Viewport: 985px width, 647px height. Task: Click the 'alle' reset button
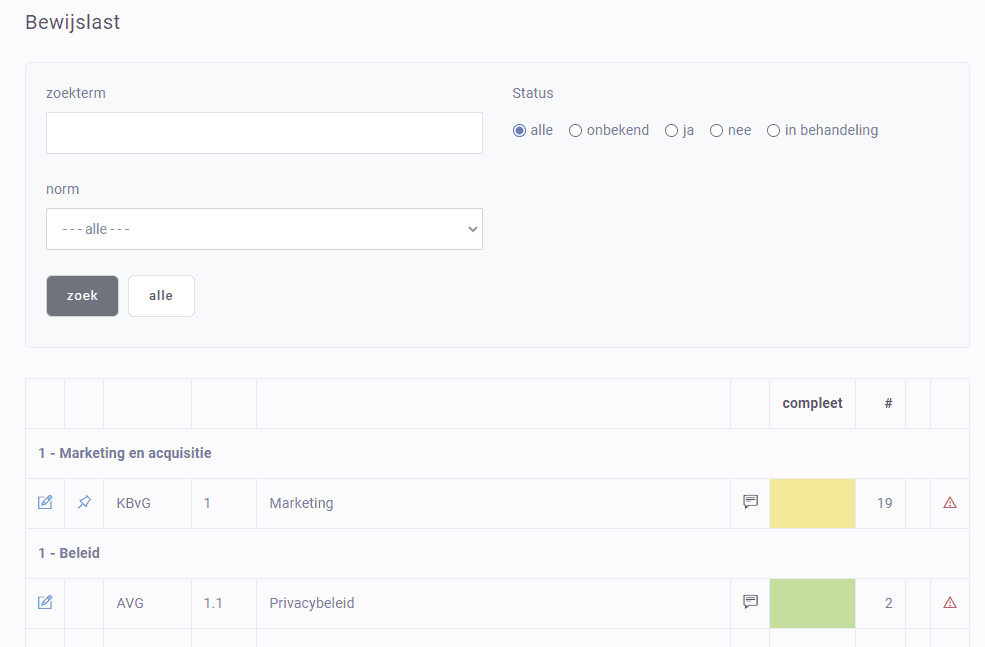pyautogui.click(x=161, y=296)
